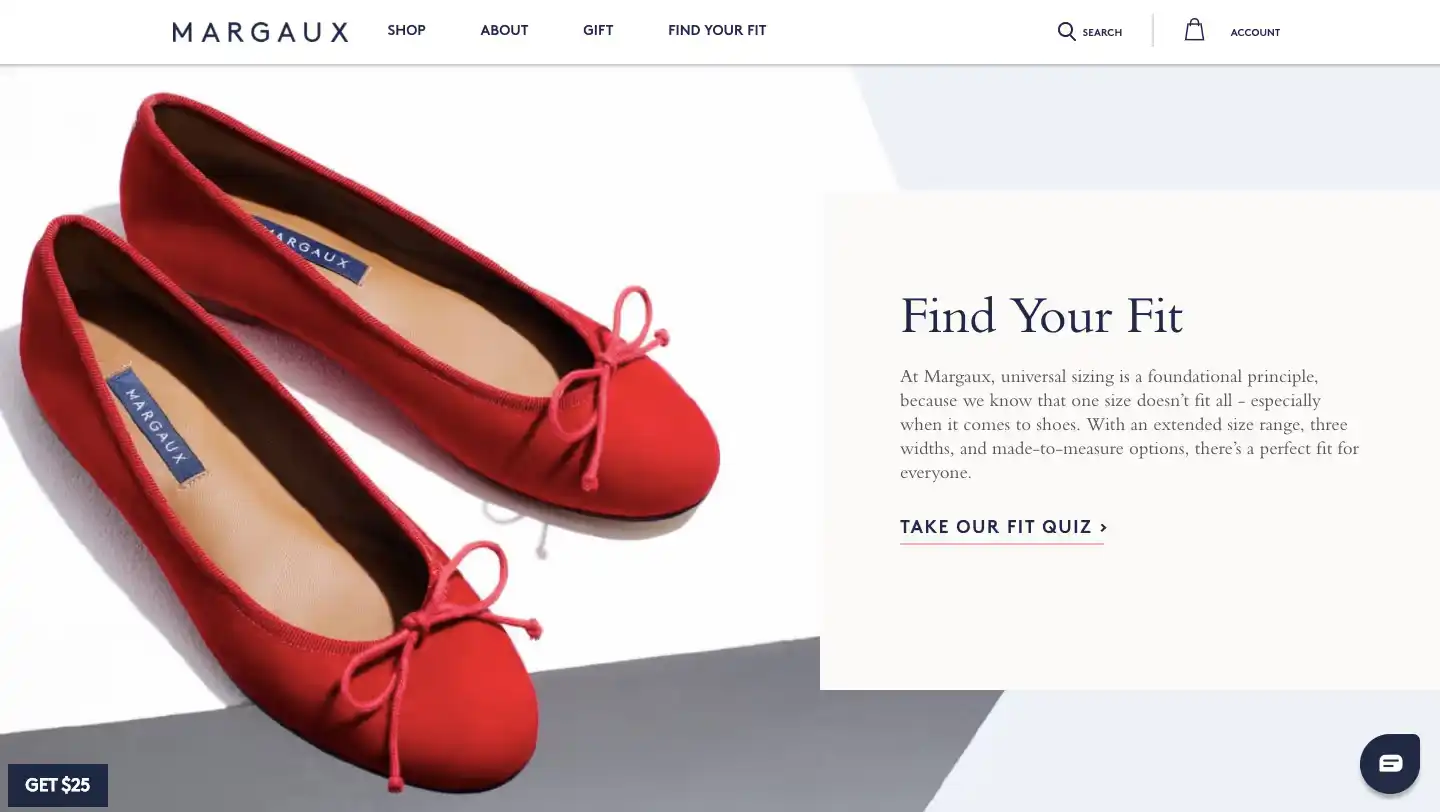Image resolution: width=1440 pixels, height=812 pixels.
Task: Click the paragraph beginning 'At Margaux, universal sizing'
Action: [1130, 425]
